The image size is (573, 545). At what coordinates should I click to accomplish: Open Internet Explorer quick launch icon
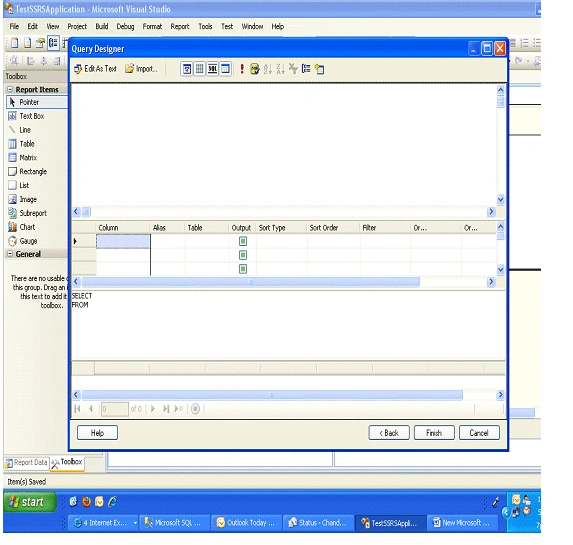[x=112, y=502]
